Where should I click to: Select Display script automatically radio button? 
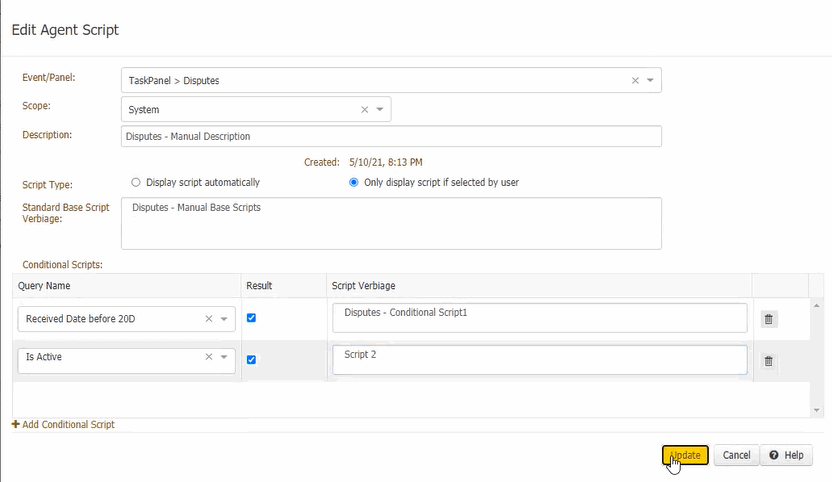coord(136,183)
